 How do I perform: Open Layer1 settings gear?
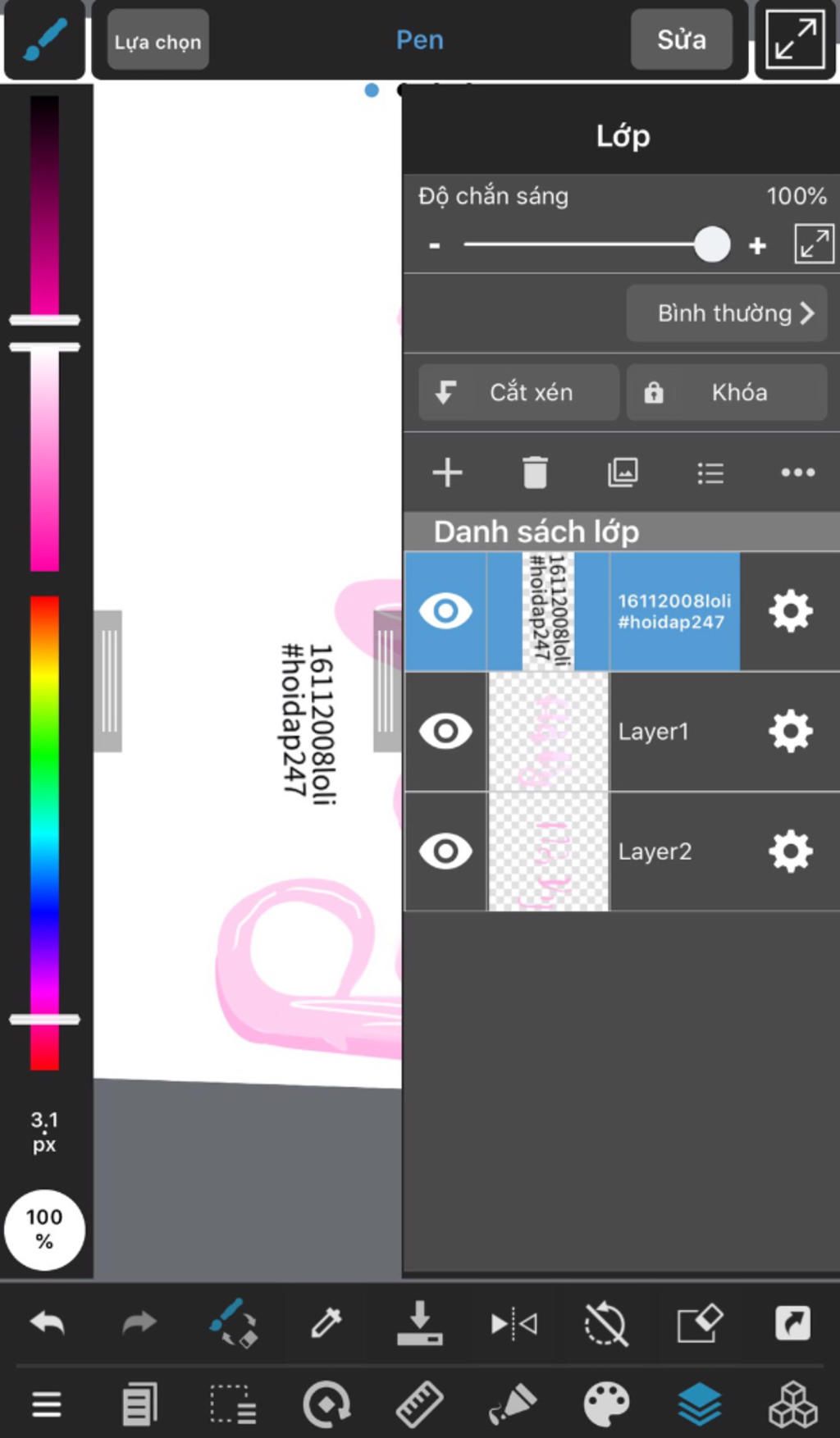coord(791,731)
